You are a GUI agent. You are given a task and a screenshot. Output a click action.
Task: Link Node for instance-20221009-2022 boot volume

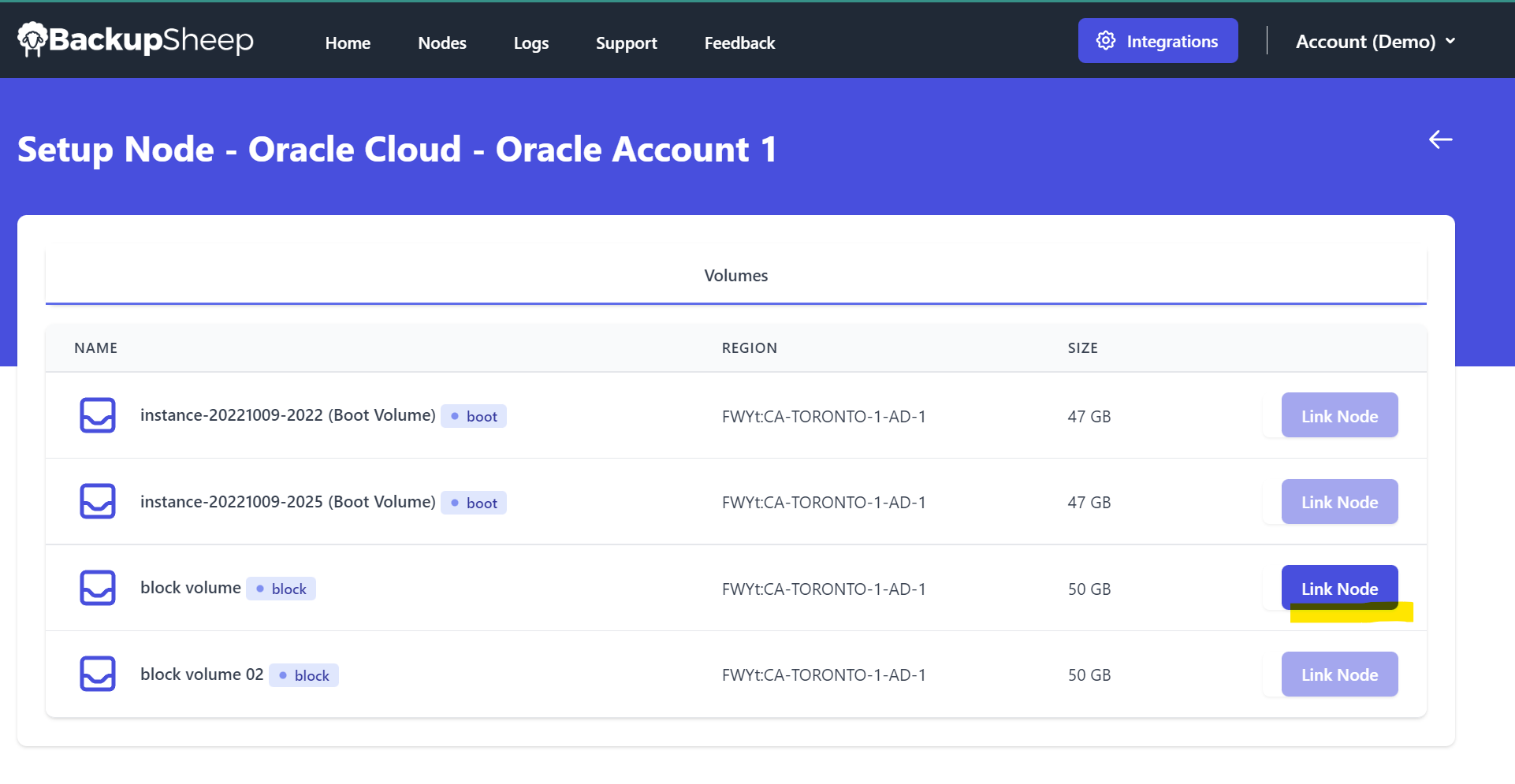tap(1340, 415)
